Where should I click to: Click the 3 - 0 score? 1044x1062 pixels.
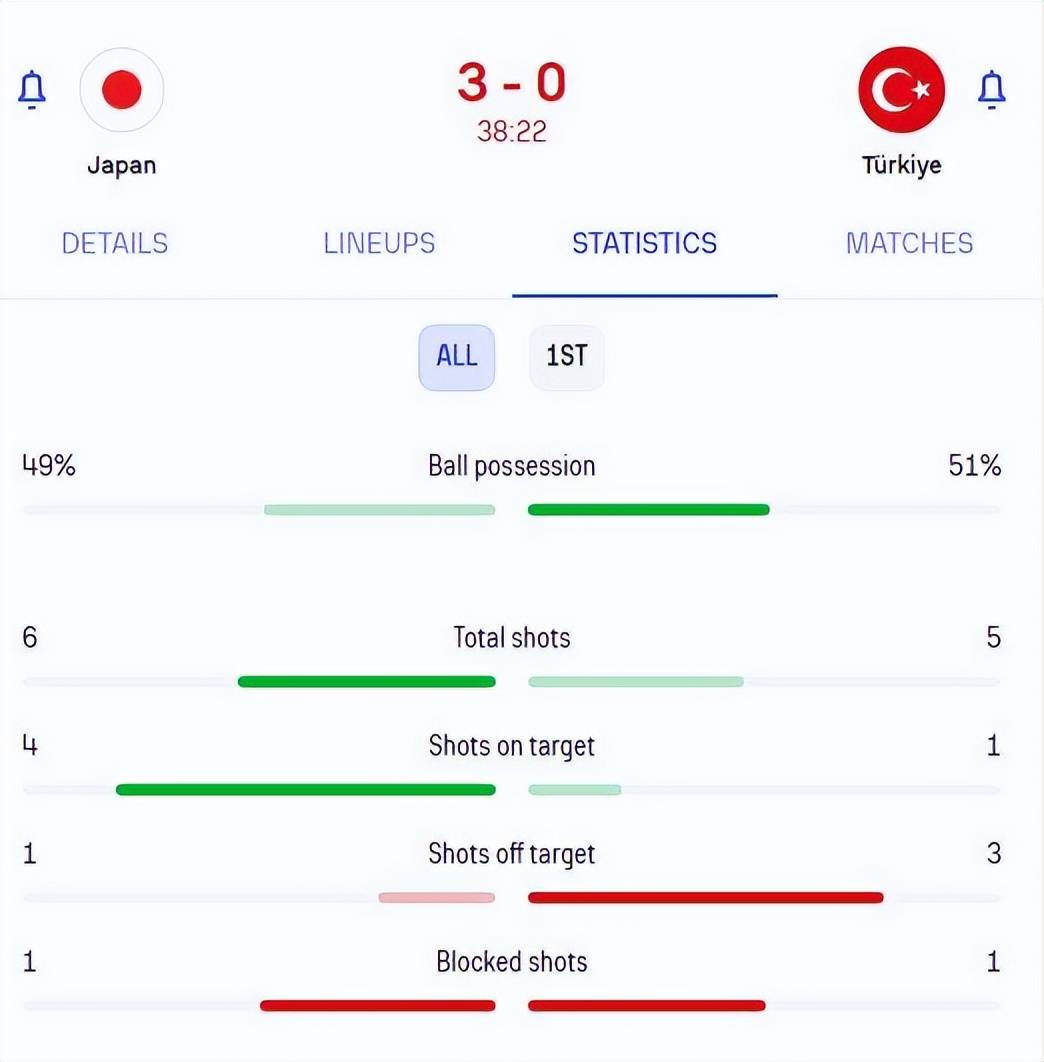[511, 83]
